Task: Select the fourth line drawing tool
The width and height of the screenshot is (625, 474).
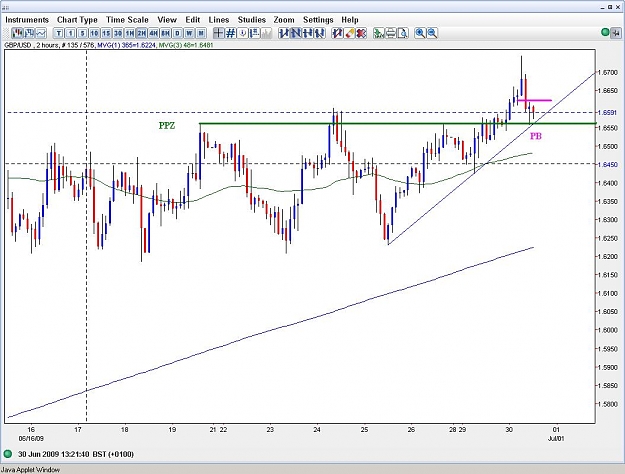Action: point(320,33)
